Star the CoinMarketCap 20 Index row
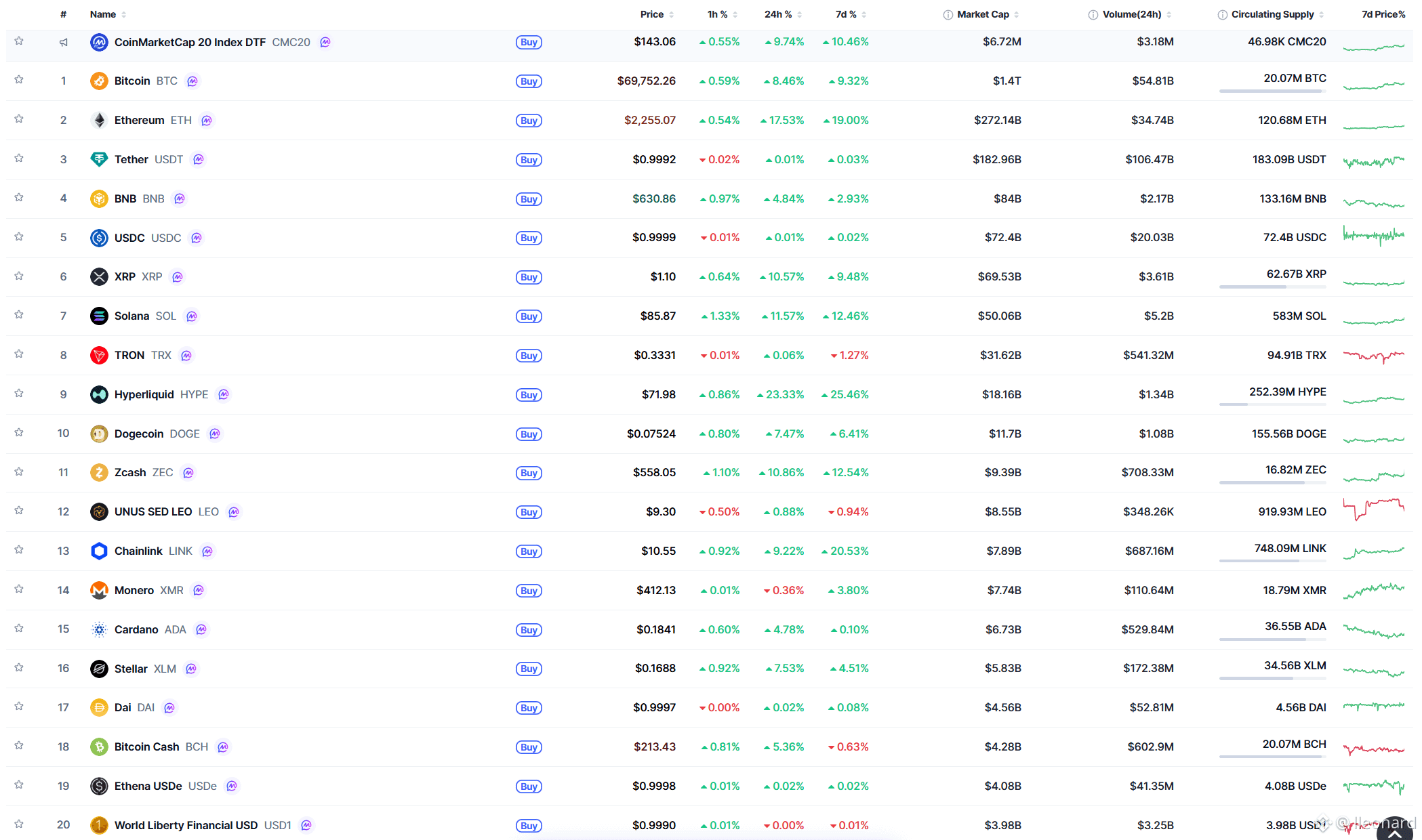Image resolution: width=1422 pixels, height=840 pixels. click(x=19, y=41)
